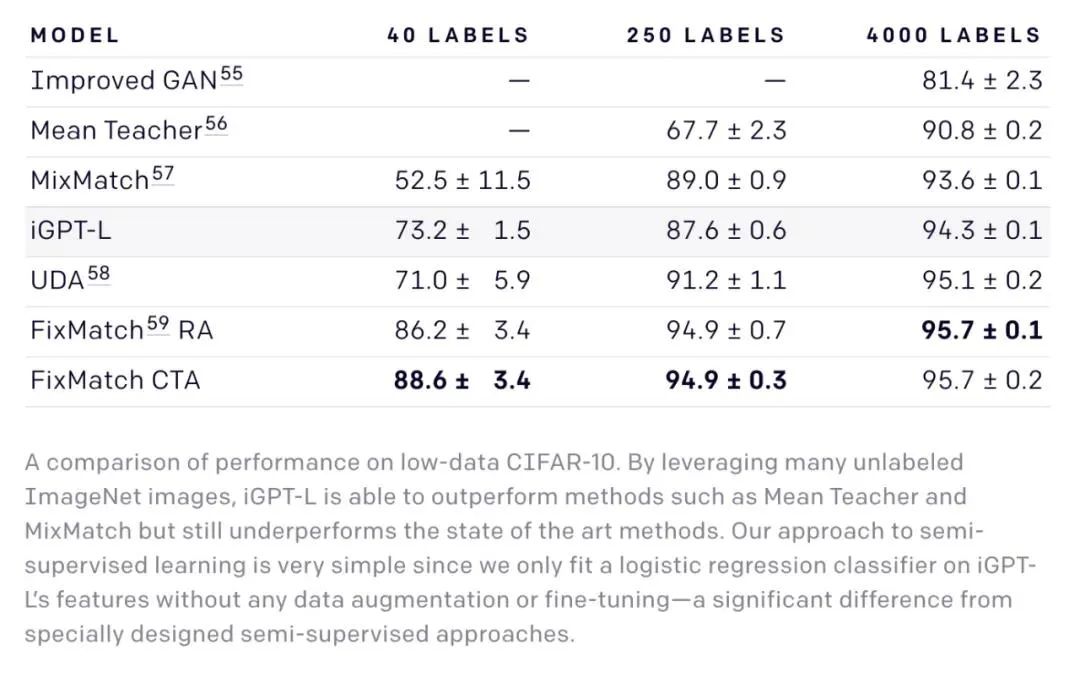1080x677 pixels.
Task: Follow the MixMatch footnote 57 link
Action: tap(162, 175)
